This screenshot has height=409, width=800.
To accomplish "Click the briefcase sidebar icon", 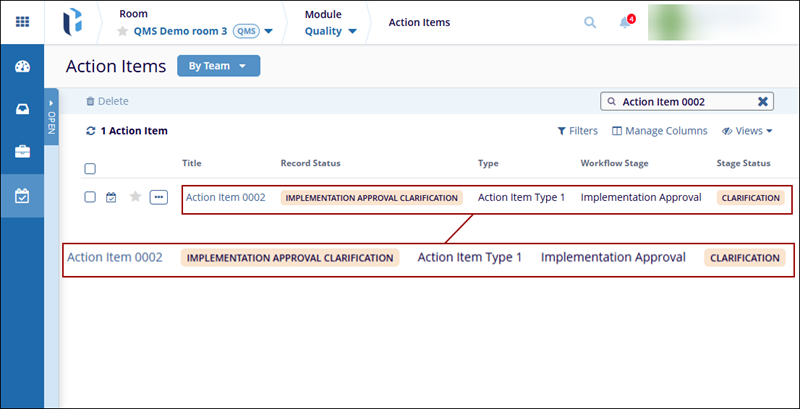I will pyautogui.click(x=21, y=152).
